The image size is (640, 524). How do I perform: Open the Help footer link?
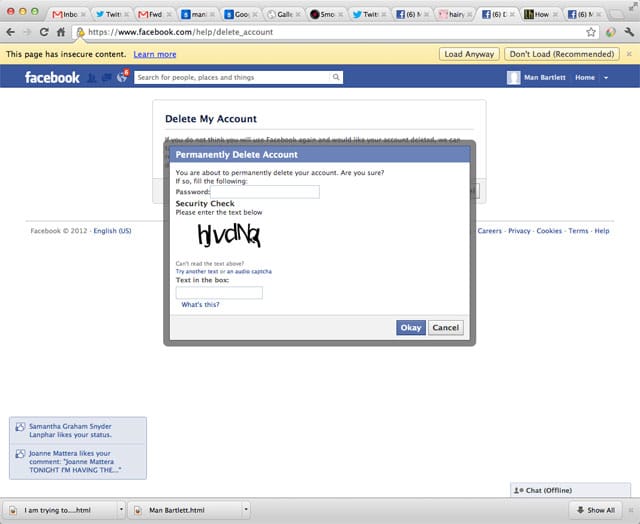pyautogui.click(x=602, y=231)
